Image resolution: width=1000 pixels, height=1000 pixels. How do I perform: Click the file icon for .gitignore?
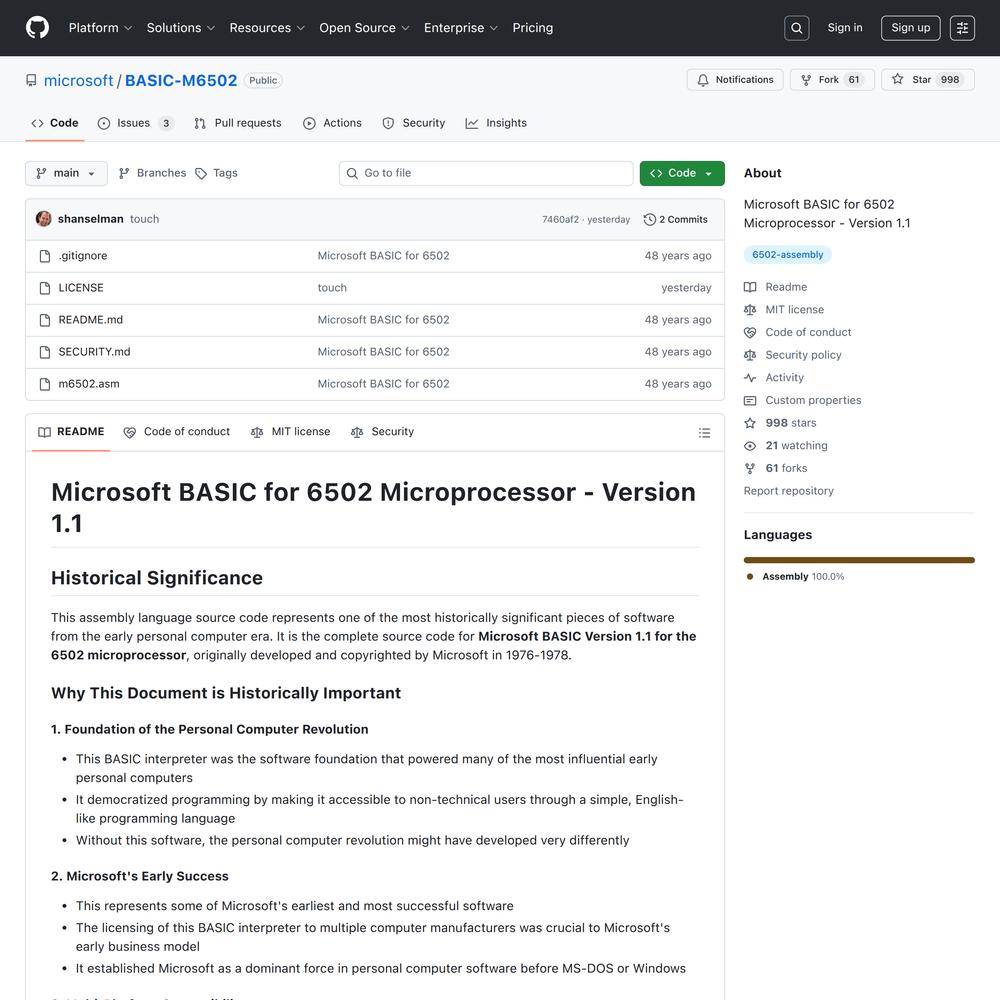coord(45,256)
